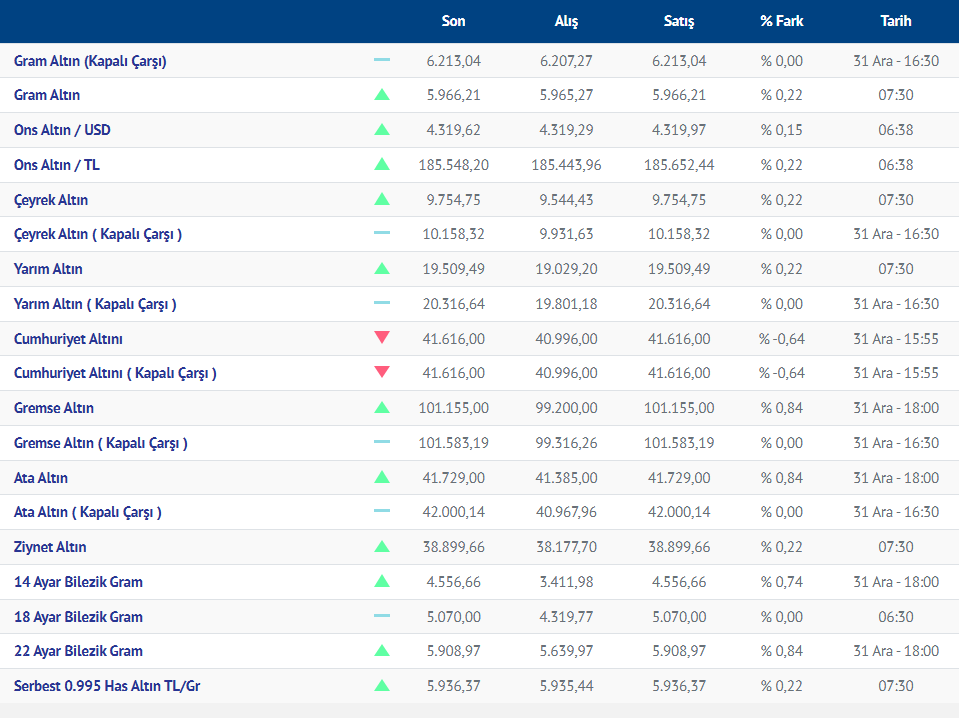Click the dash indicator for 18 Ayar Bilezik Gram
The width and height of the screenshot is (959, 718).
(x=382, y=616)
